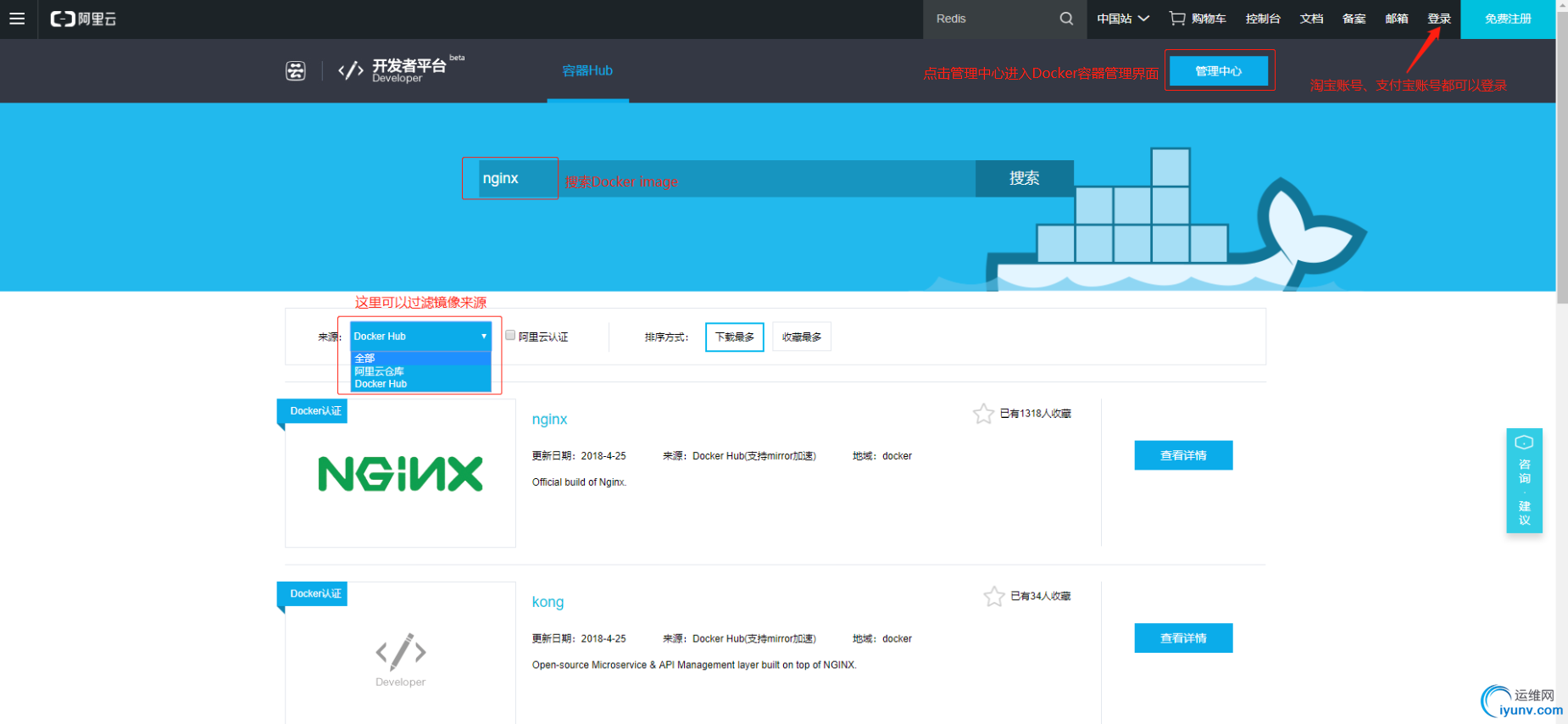The width and height of the screenshot is (1568, 724).
Task: Open the hamburger menu icon
Action: pos(17,19)
